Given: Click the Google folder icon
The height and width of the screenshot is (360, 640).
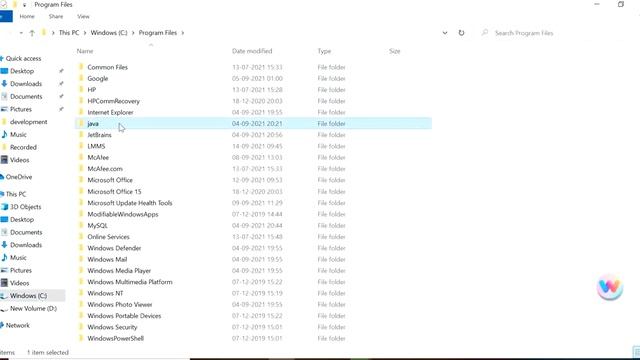Looking at the screenshot, I should tap(81, 78).
